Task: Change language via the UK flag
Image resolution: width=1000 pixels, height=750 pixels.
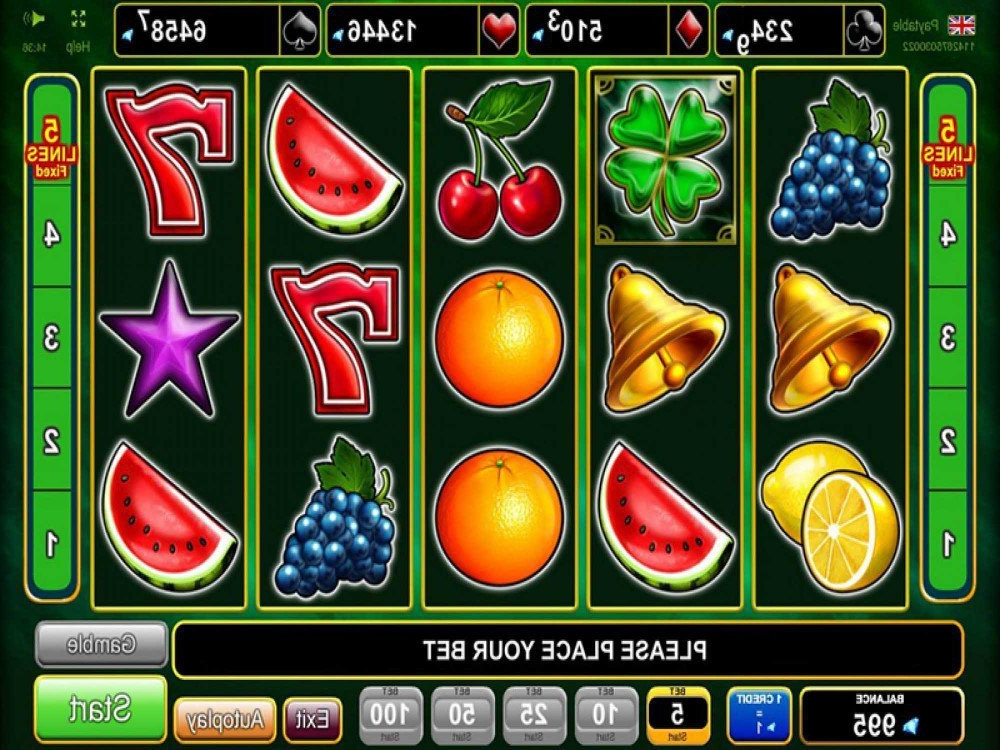Action: pyautogui.click(x=961, y=26)
